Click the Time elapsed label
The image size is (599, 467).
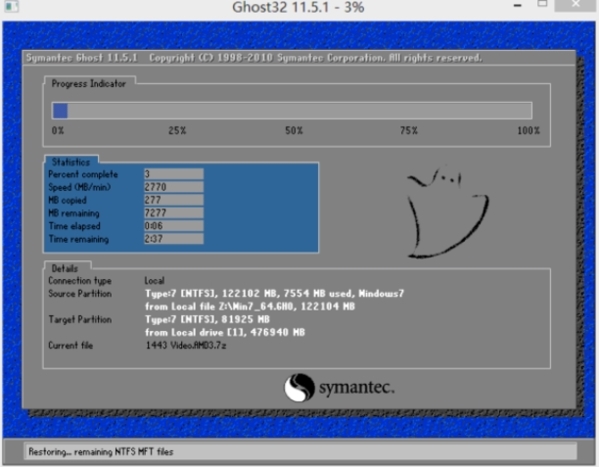tap(74, 226)
